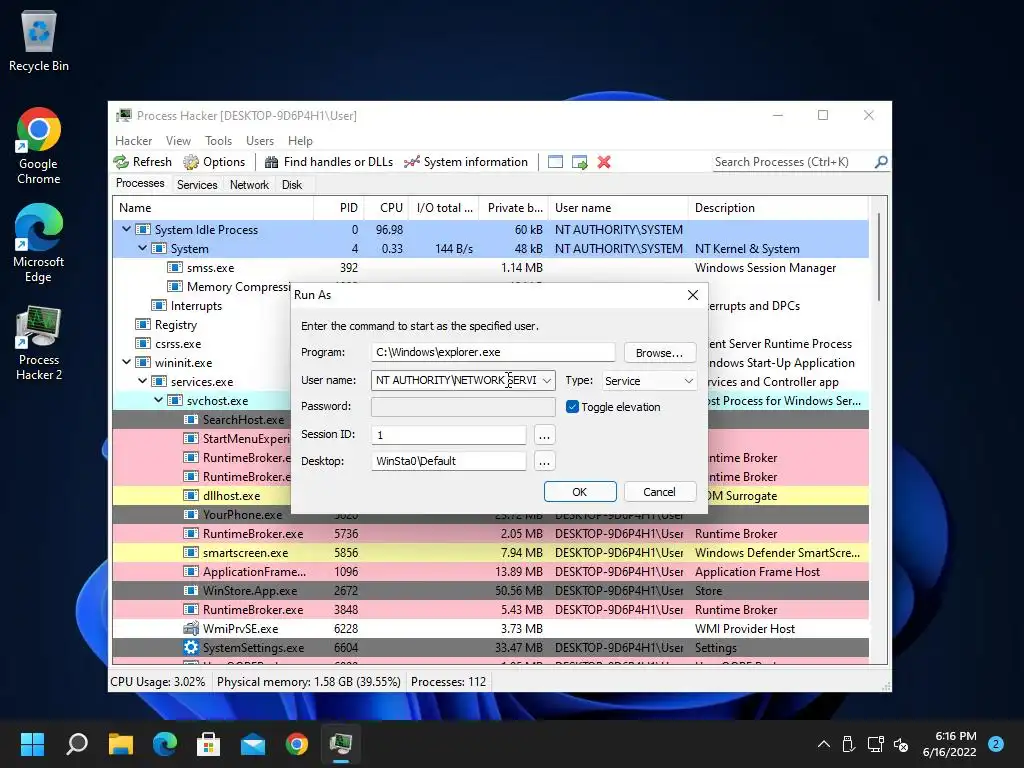Confirm Run As with OK
The image size is (1024, 768).
(x=580, y=492)
